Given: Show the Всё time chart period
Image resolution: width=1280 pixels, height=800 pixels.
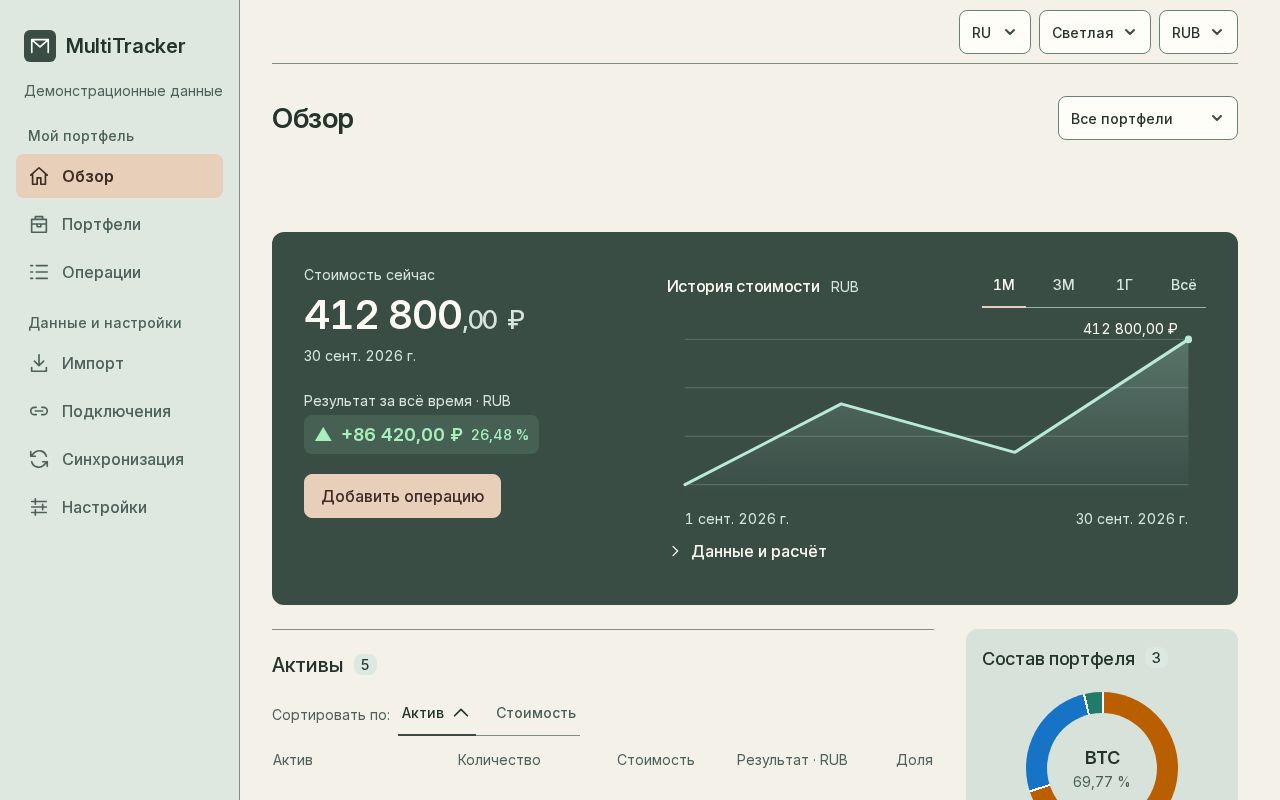Looking at the screenshot, I should [x=1184, y=285].
